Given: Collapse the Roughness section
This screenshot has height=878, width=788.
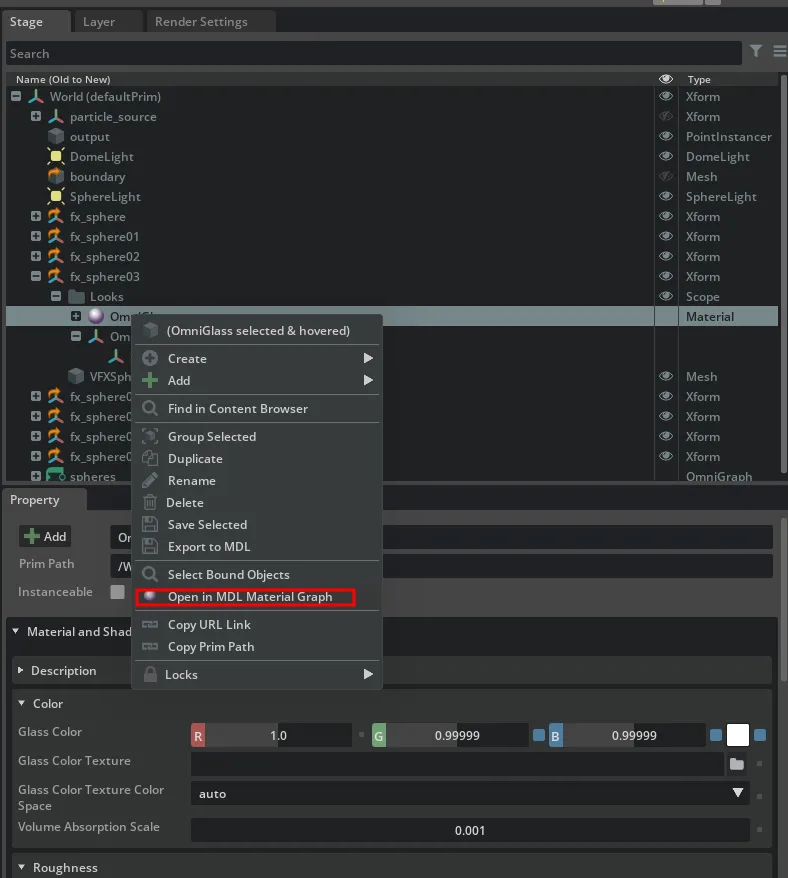Looking at the screenshot, I should click(21, 867).
